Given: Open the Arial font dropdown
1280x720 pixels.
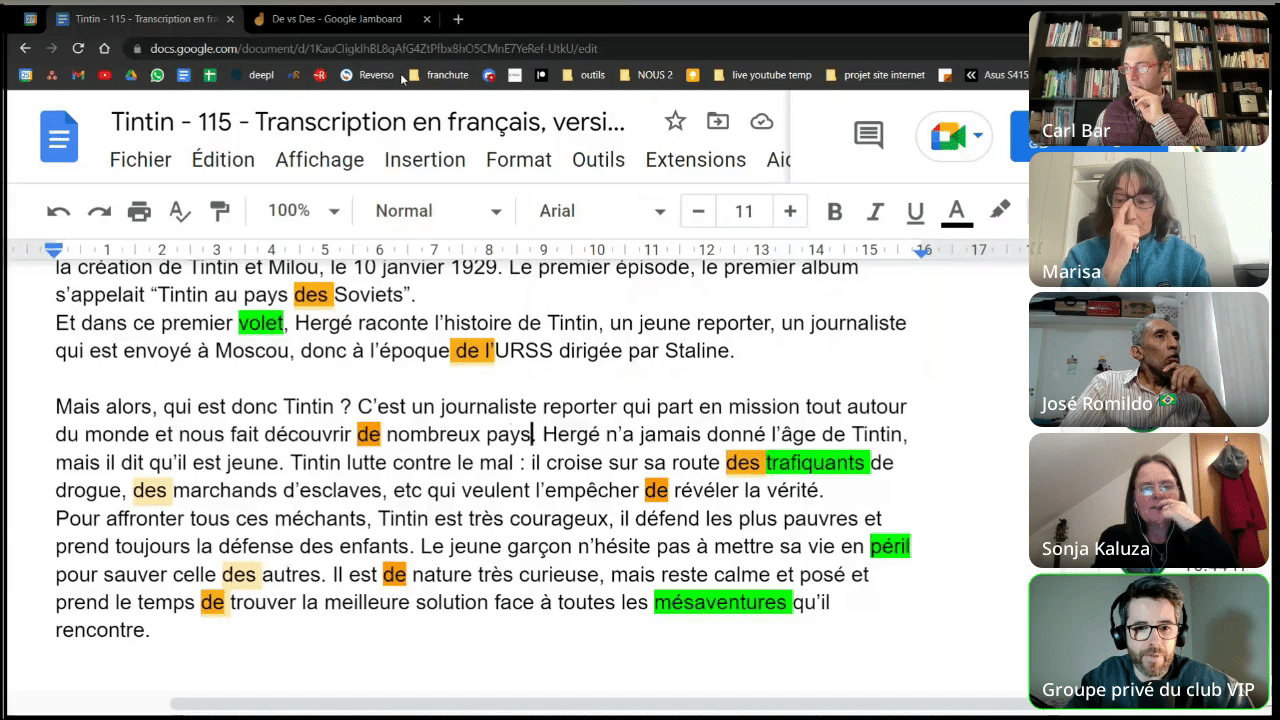Looking at the screenshot, I should coord(602,211).
